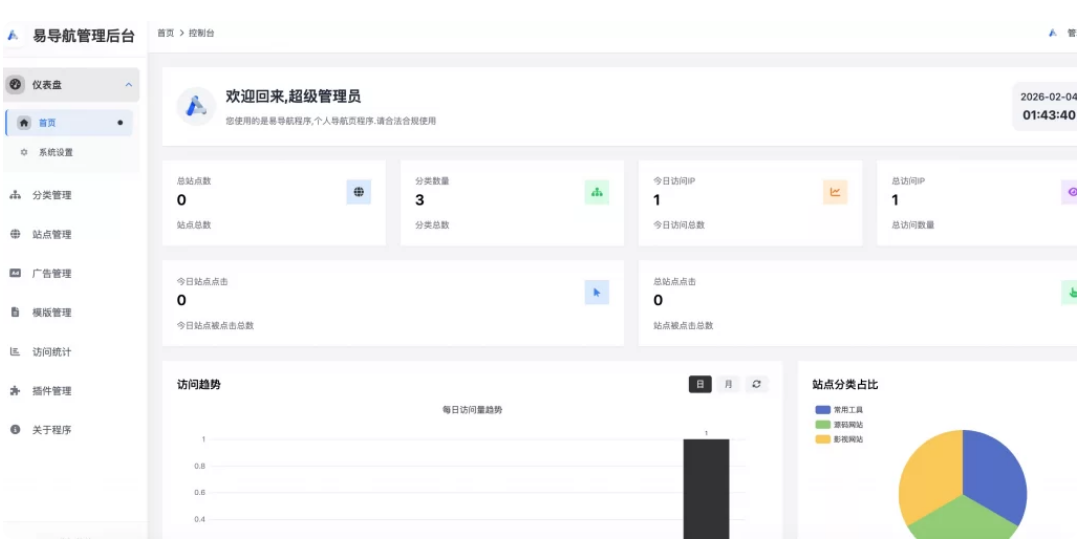
Task: Click the globe icon in 总站点数 card
Action: (359, 192)
